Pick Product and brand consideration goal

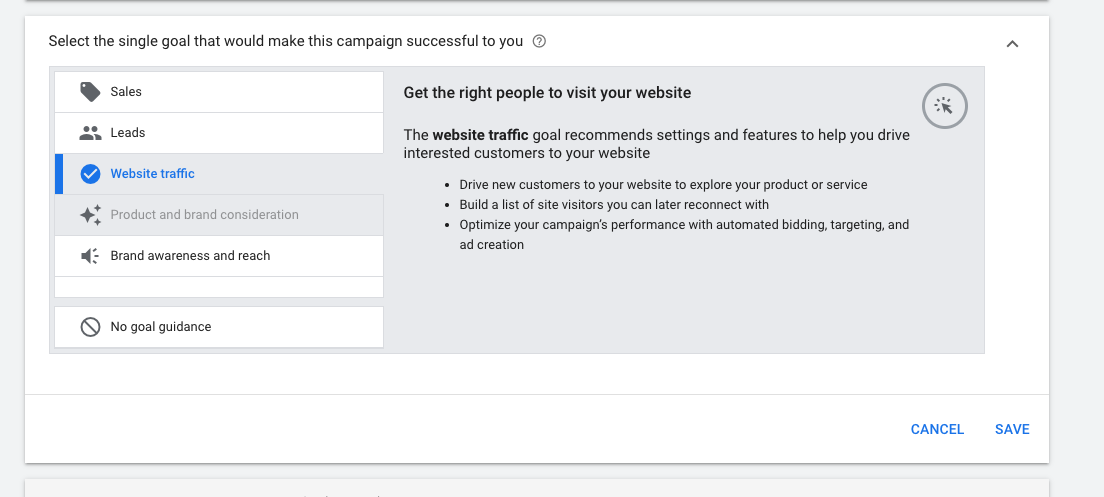pyautogui.click(x=204, y=215)
